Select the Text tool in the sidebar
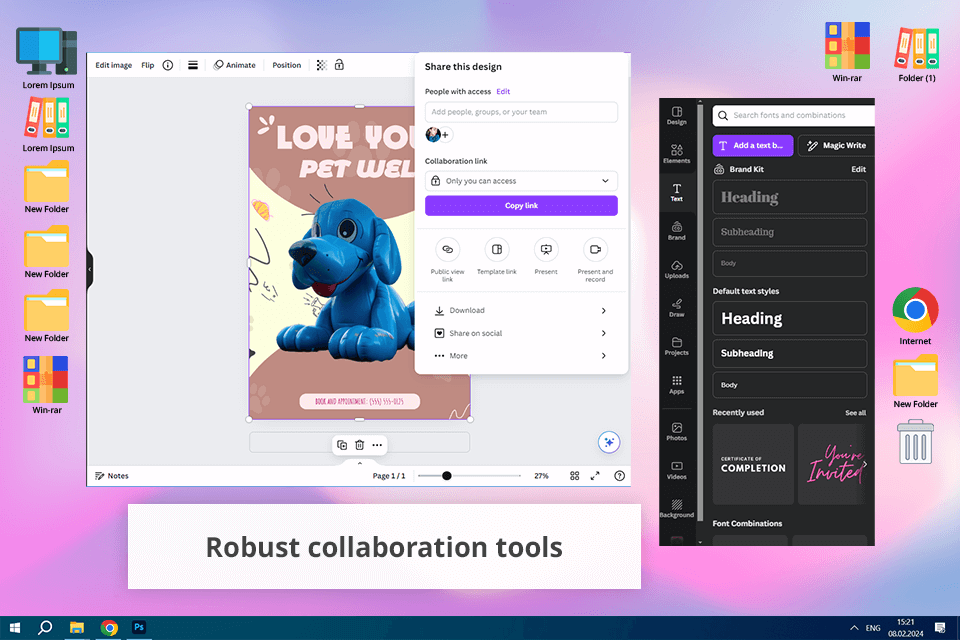Image resolution: width=960 pixels, height=640 pixels. (x=677, y=192)
